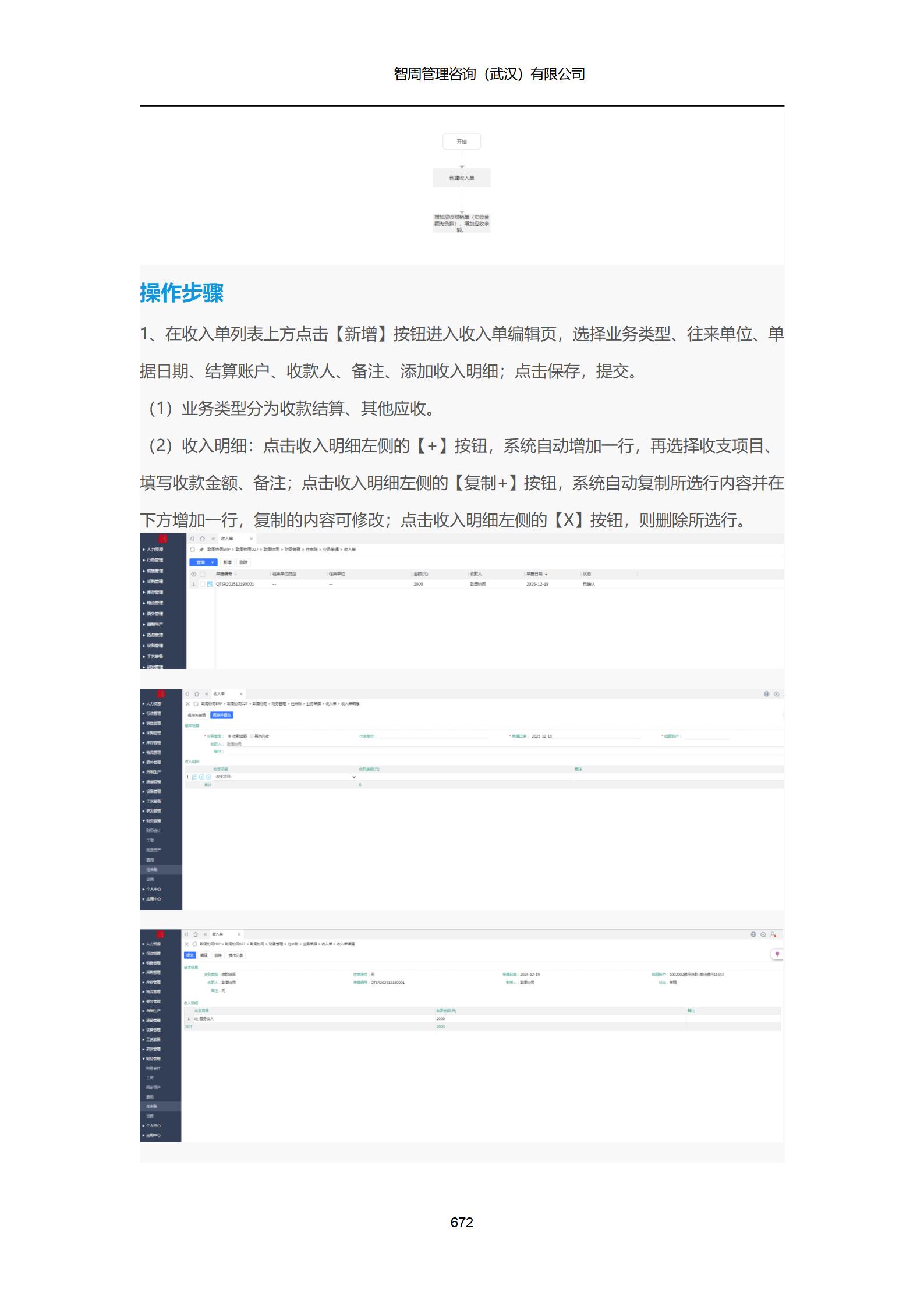Click the refresh icon beside the 收入单详情 breadcrumb
This screenshot has height=1307, width=924.
[194, 944]
